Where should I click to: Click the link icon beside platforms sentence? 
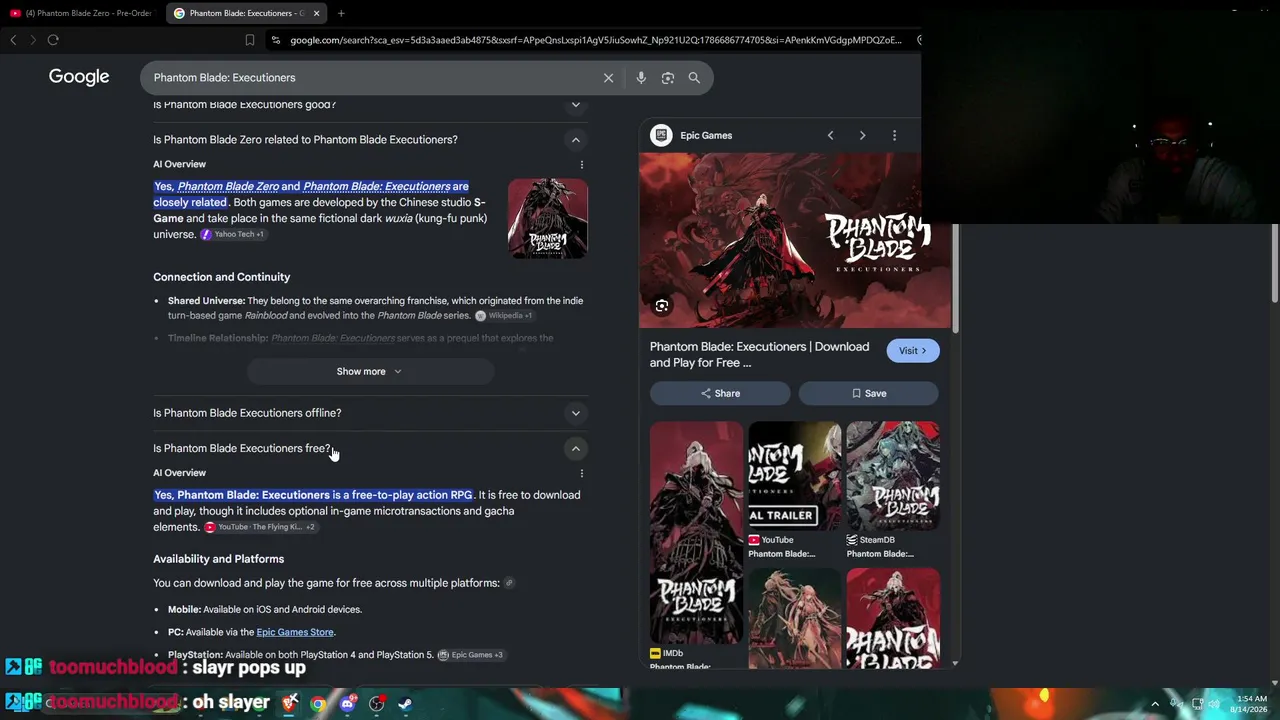(x=509, y=583)
